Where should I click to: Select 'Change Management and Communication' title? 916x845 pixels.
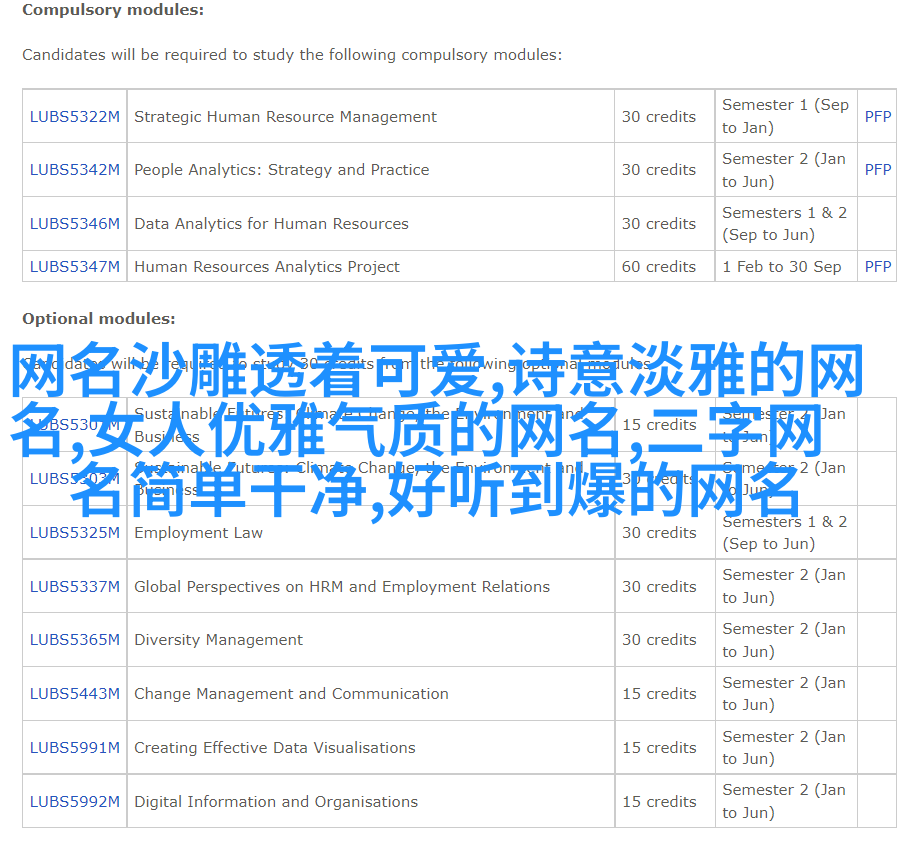pos(291,694)
